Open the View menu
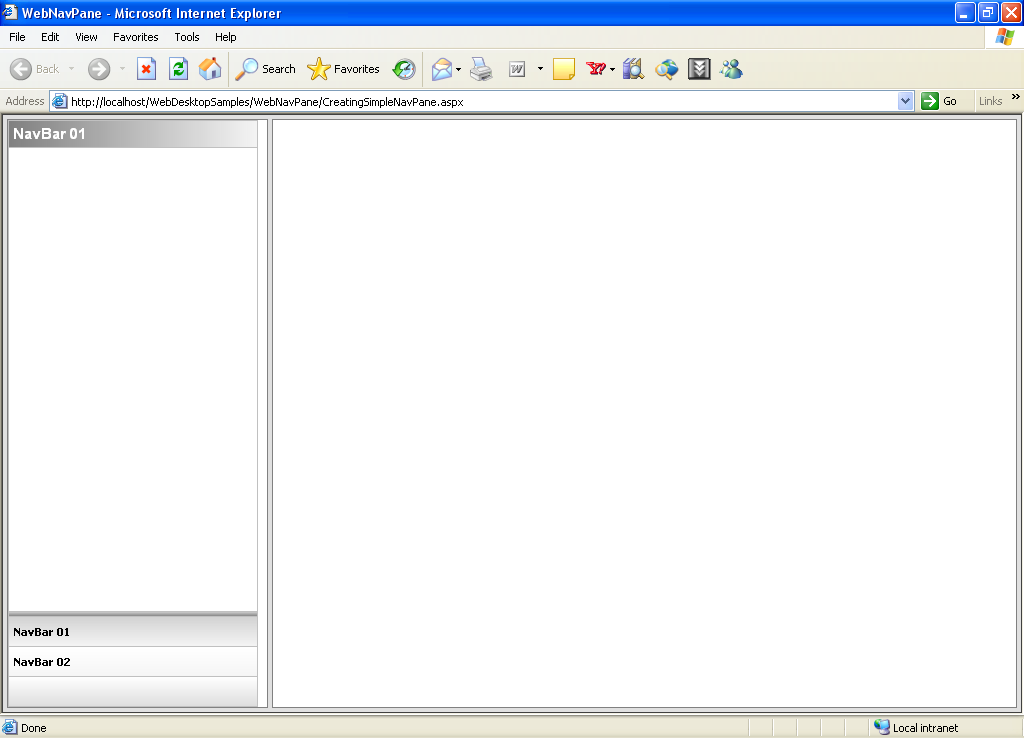1024x738 pixels. [86, 37]
